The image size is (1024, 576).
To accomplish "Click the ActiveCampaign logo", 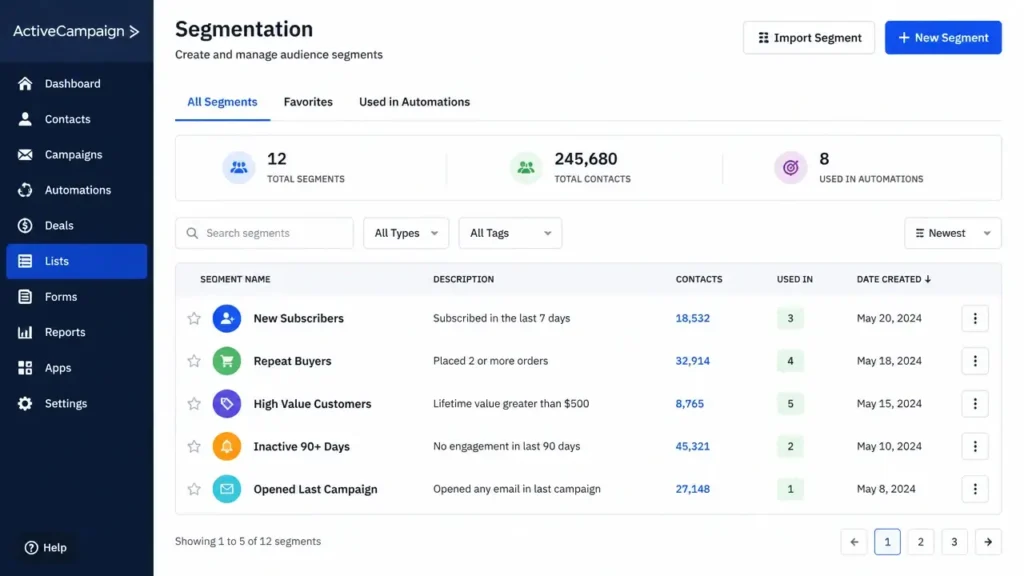I will pyautogui.click(x=76, y=31).
